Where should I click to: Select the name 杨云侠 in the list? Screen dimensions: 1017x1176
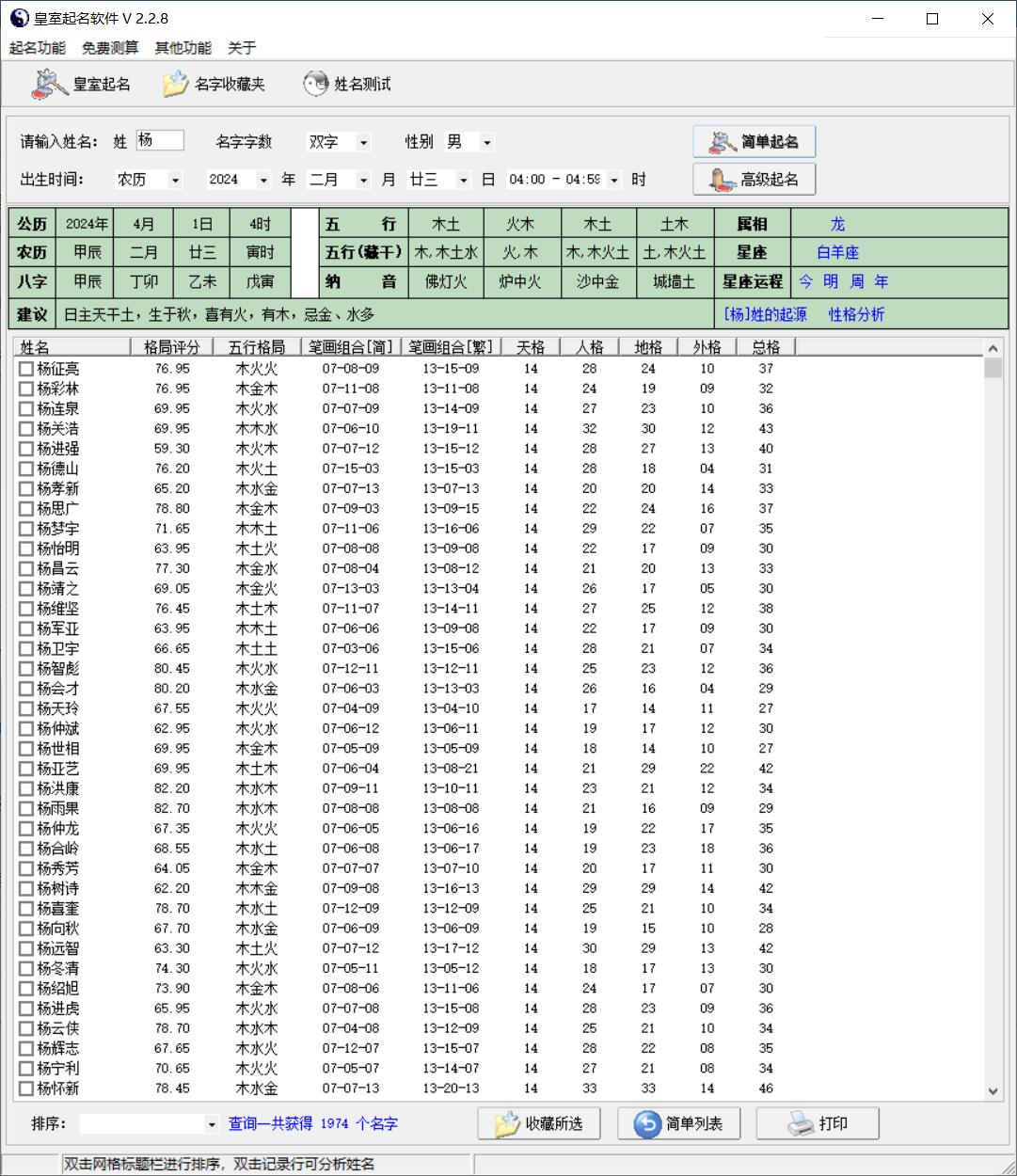pos(58,1028)
